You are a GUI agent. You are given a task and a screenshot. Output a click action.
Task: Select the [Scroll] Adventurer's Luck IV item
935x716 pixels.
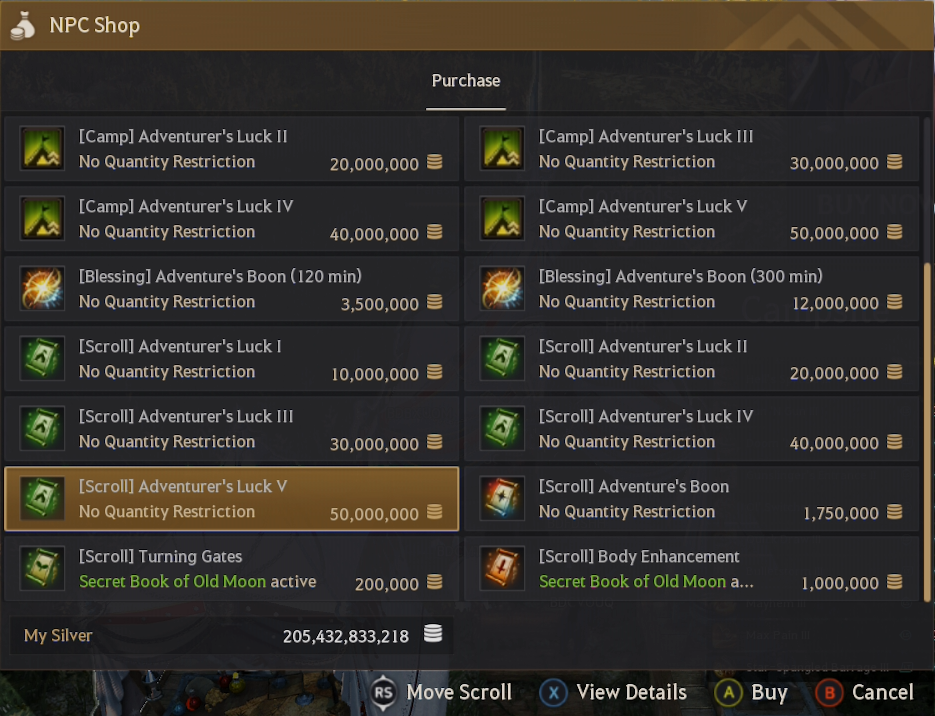(x=691, y=429)
